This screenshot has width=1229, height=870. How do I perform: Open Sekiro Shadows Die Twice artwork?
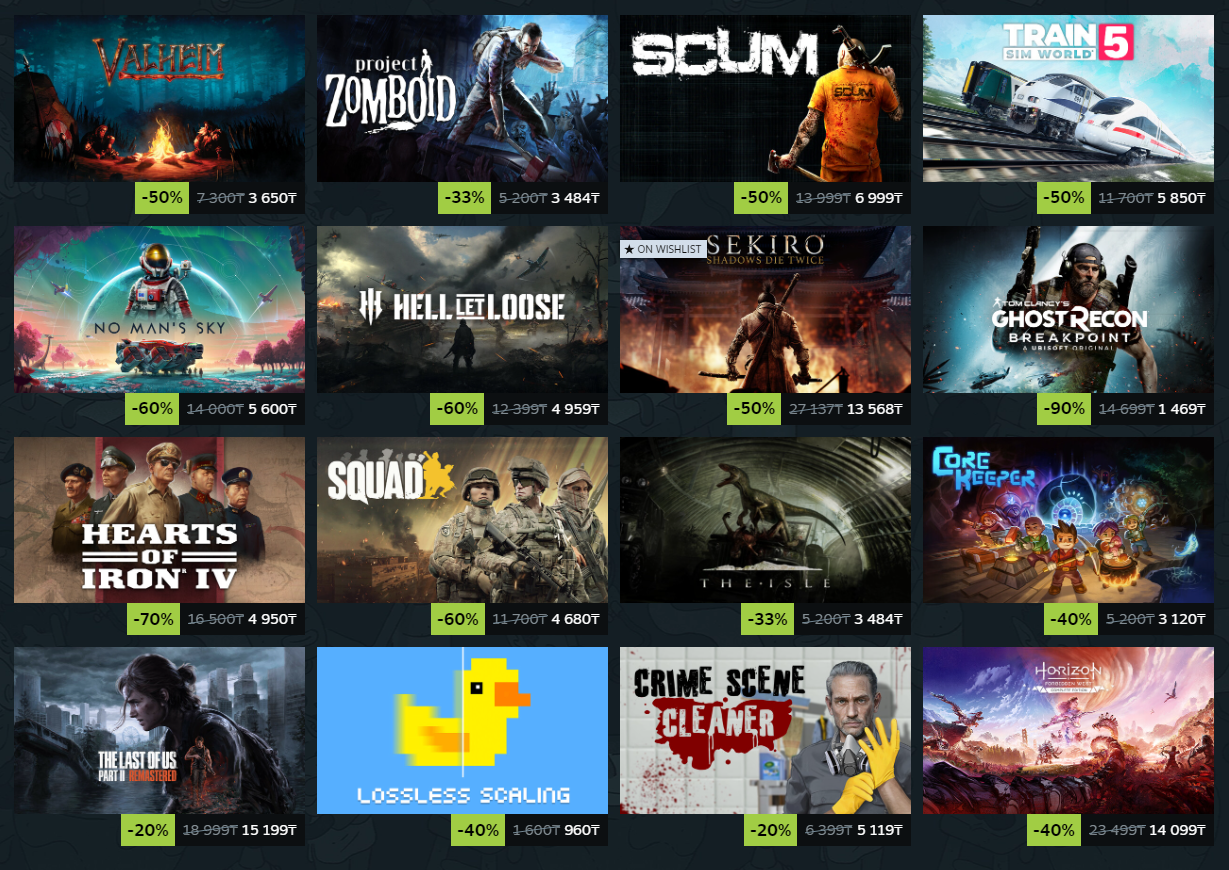click(x=765, y=309)
